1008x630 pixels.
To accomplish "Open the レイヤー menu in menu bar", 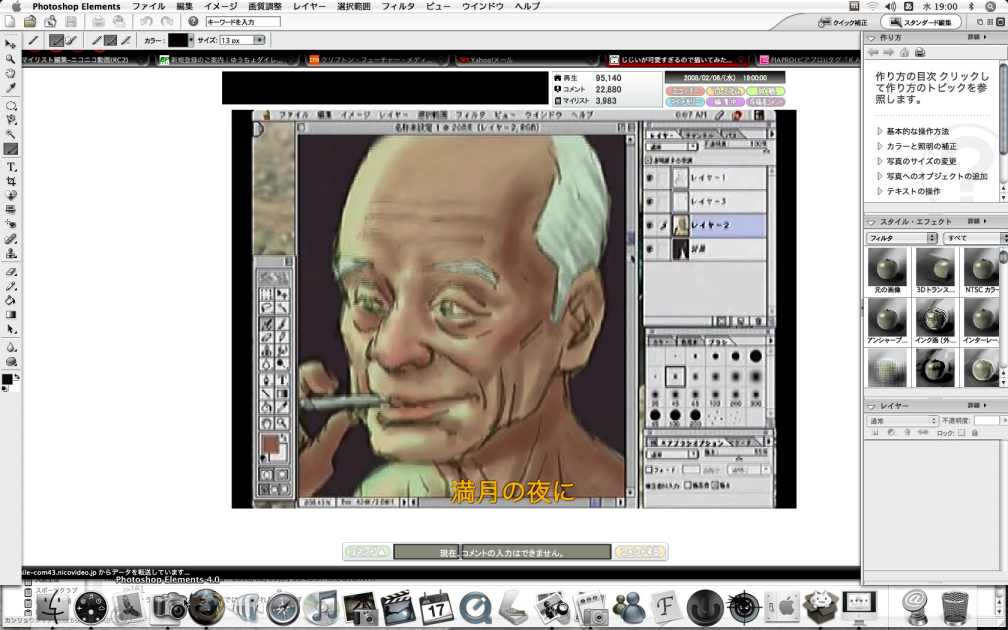I will (309, 6).
